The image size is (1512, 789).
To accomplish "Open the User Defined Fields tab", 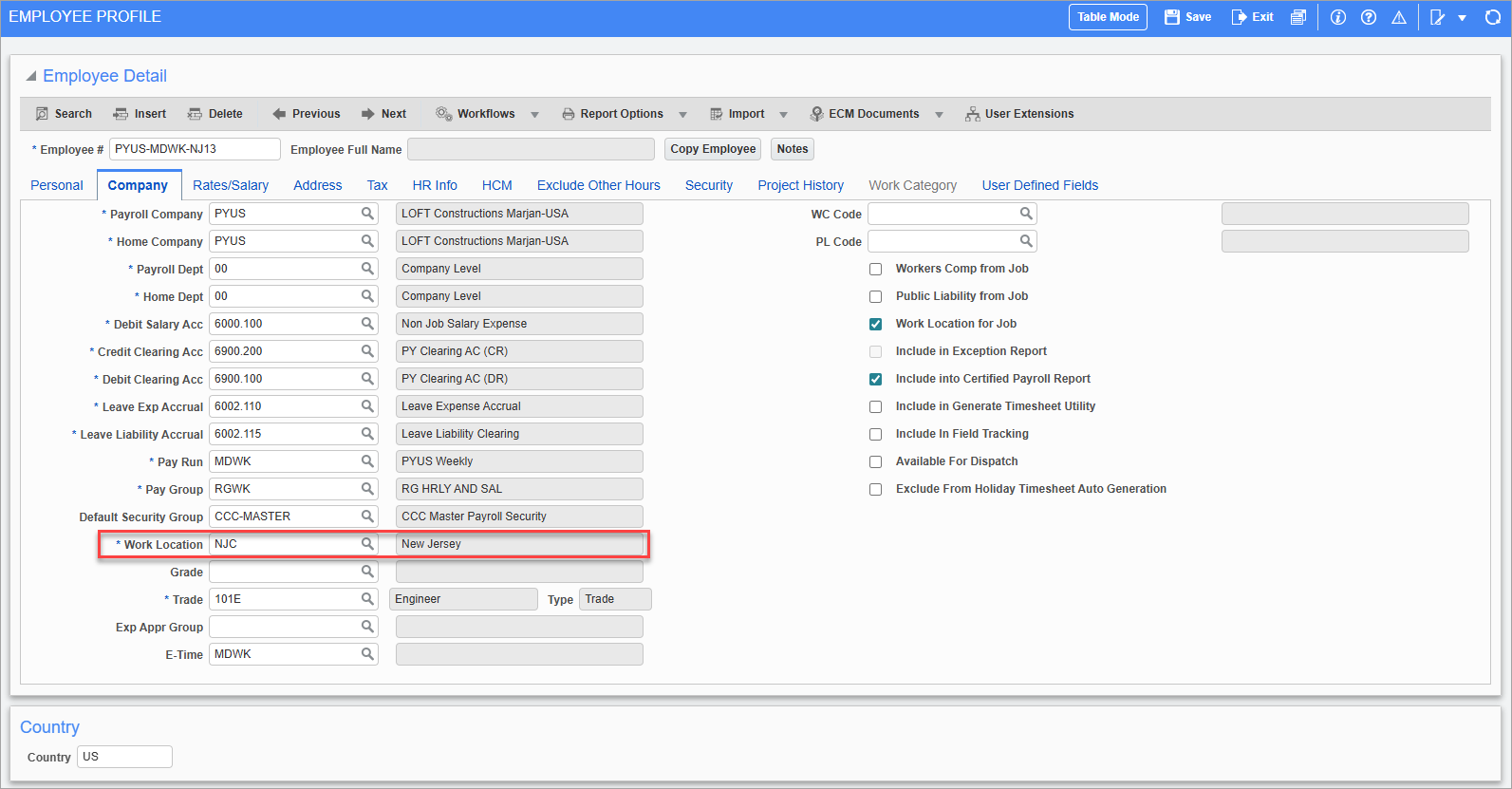I will point(1040,185).
